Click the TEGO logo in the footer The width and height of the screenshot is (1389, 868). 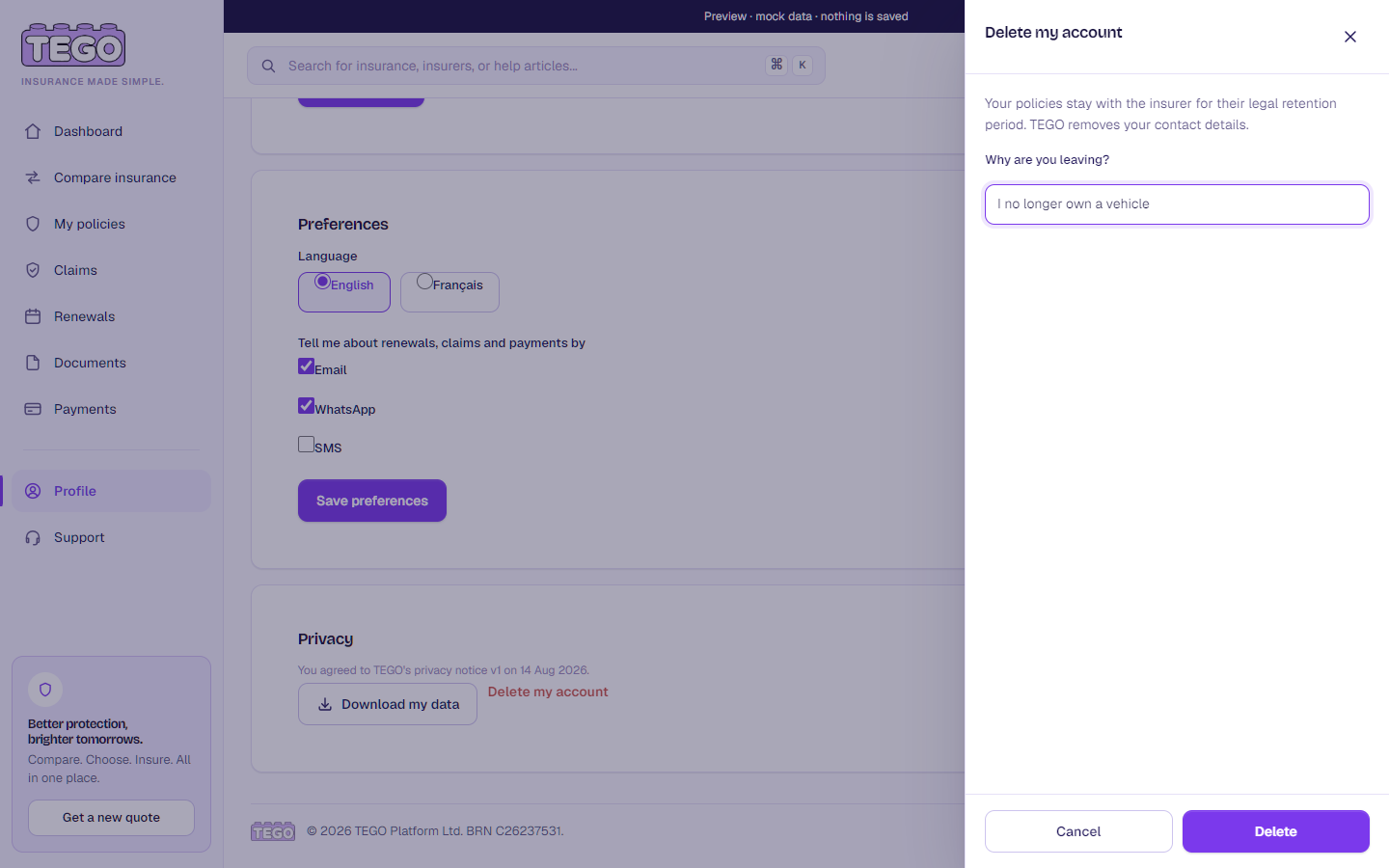273,831
